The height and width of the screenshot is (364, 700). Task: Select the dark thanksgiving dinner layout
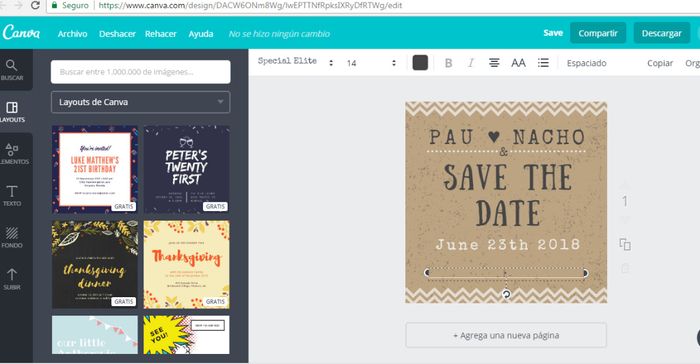[x=95, y=264]
